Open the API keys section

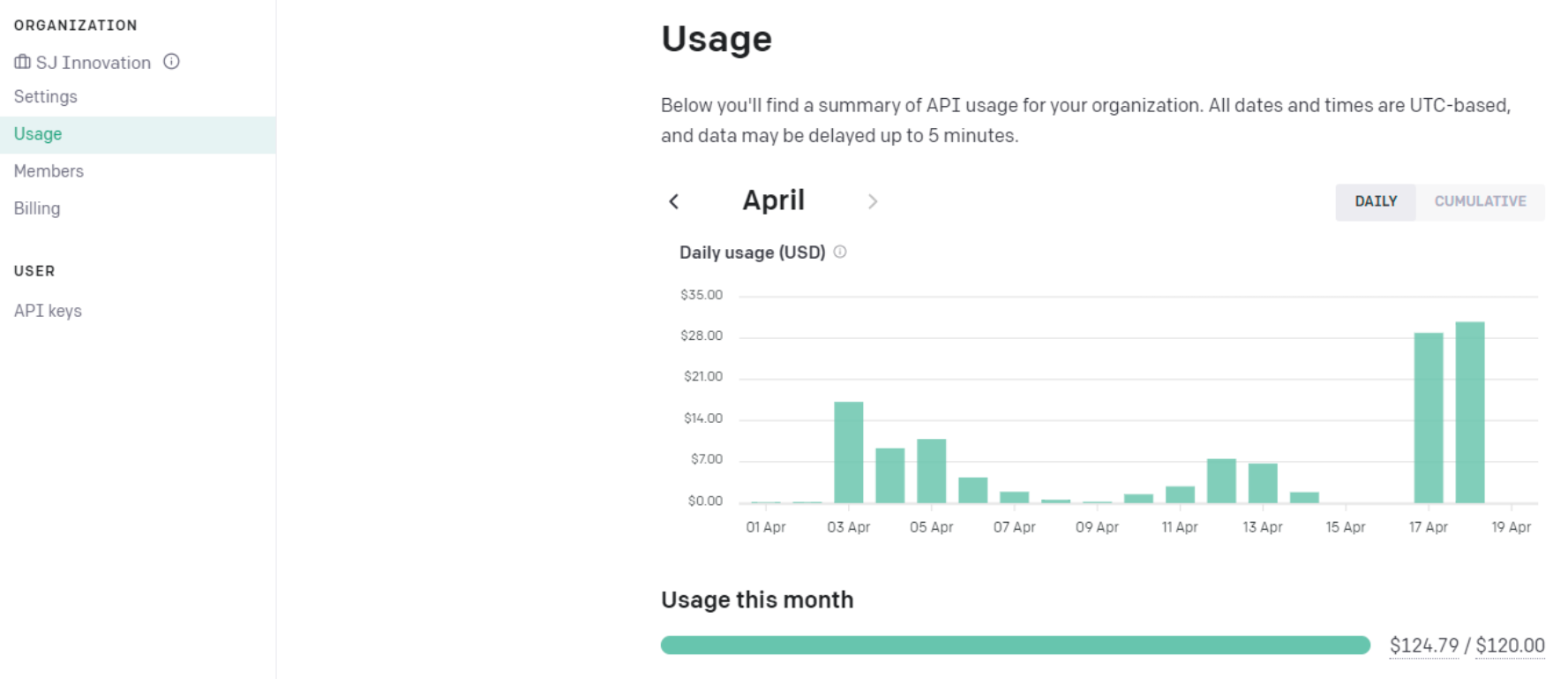[48, 310]
